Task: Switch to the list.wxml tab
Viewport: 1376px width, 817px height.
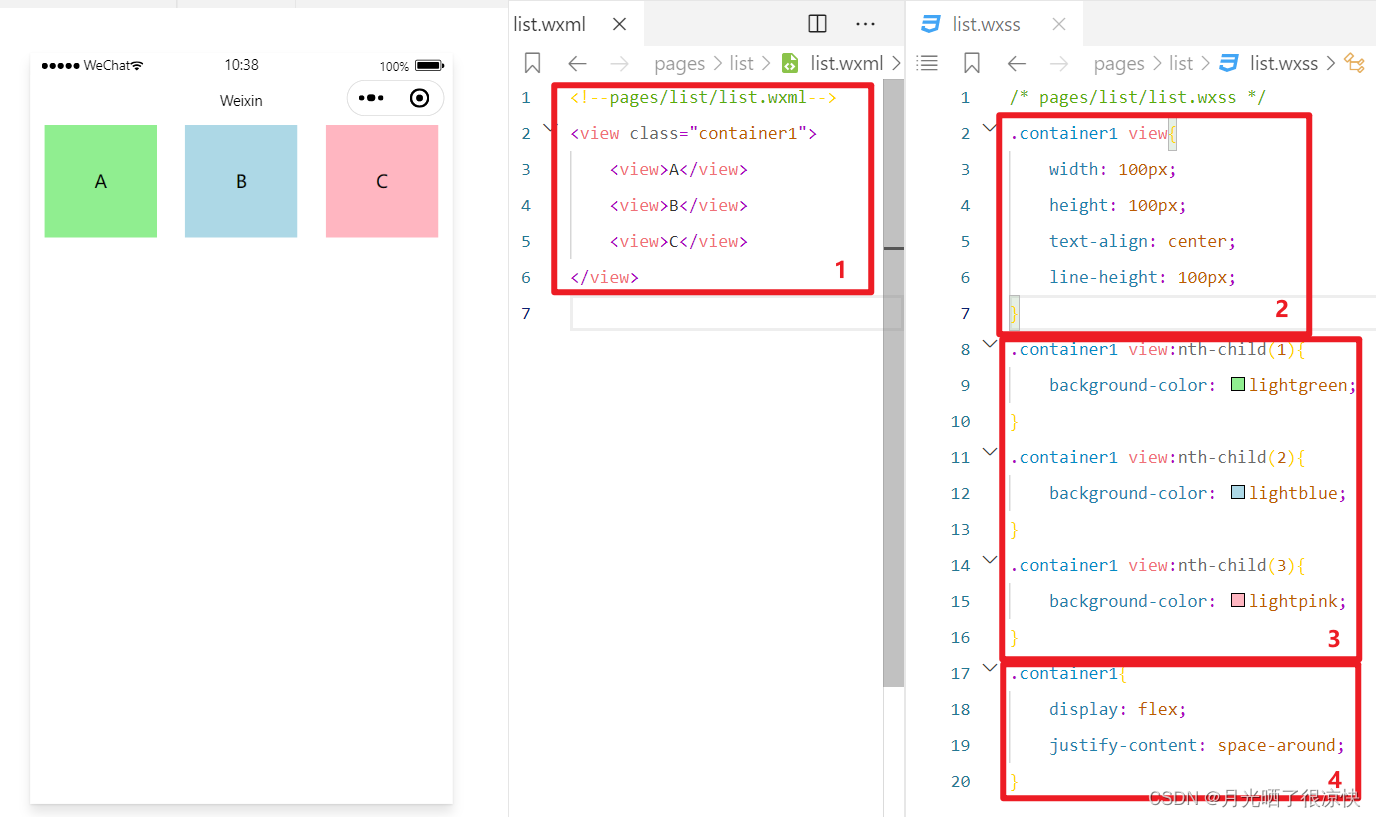Action: pyautogui.click(x=549, y=25)
